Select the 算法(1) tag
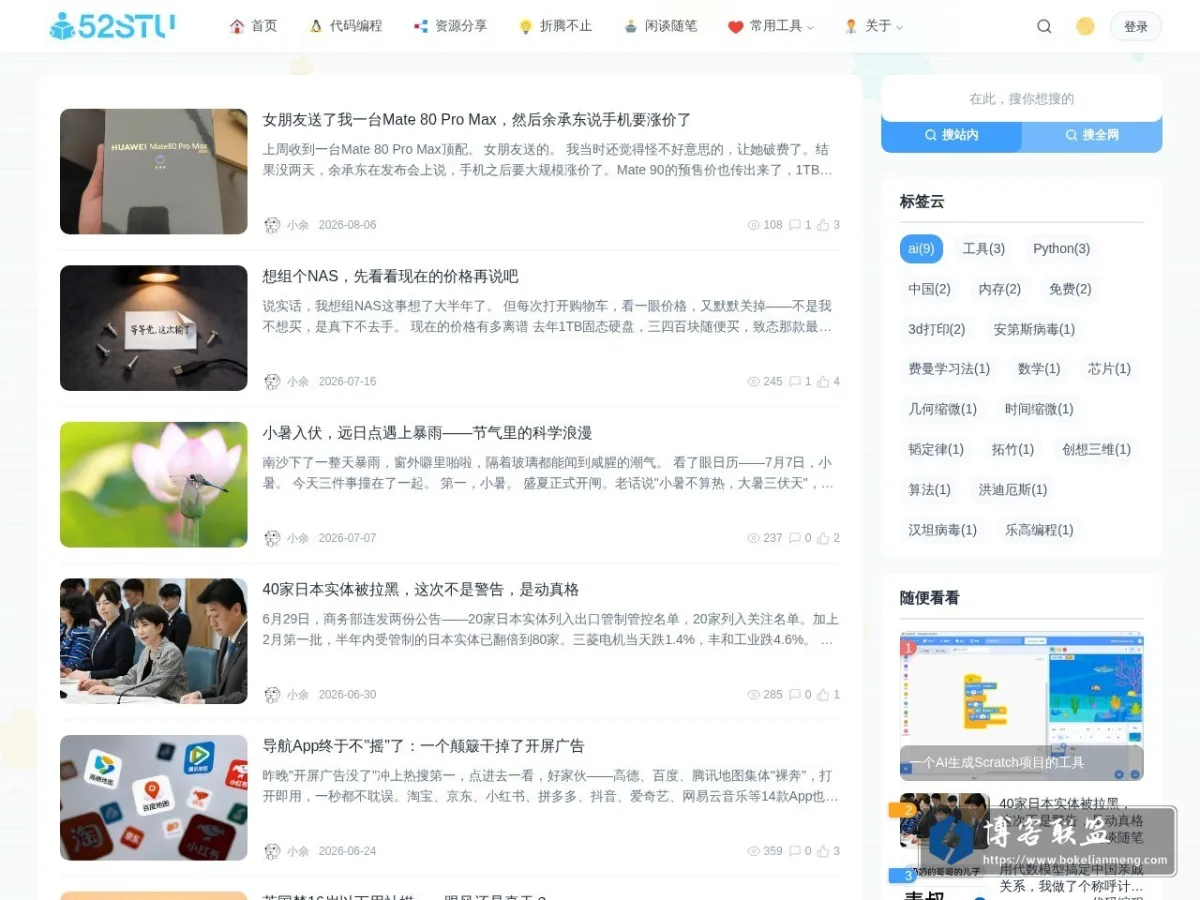The image size is (1200, 900). (929, 489)
